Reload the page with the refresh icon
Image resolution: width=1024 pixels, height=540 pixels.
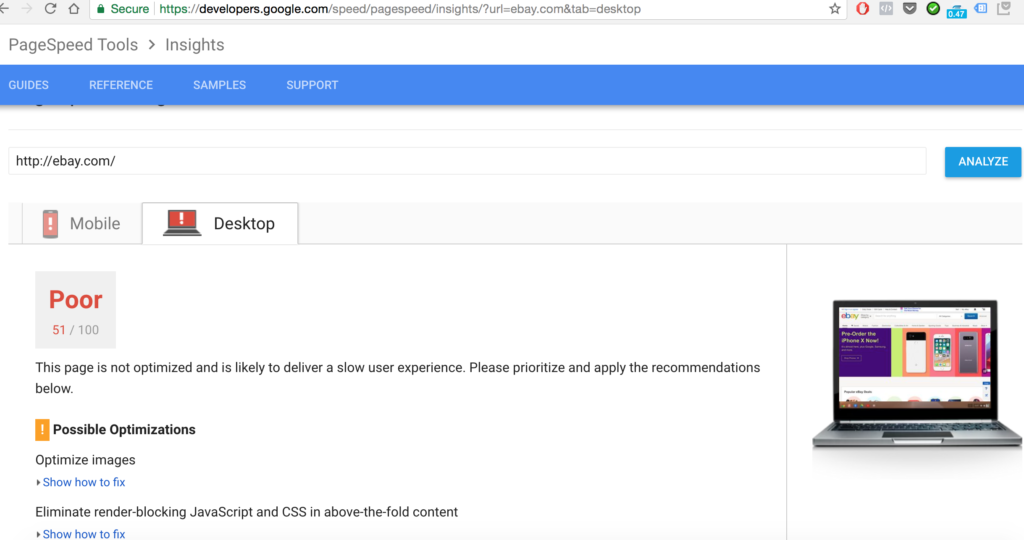(x=50, y=9)
